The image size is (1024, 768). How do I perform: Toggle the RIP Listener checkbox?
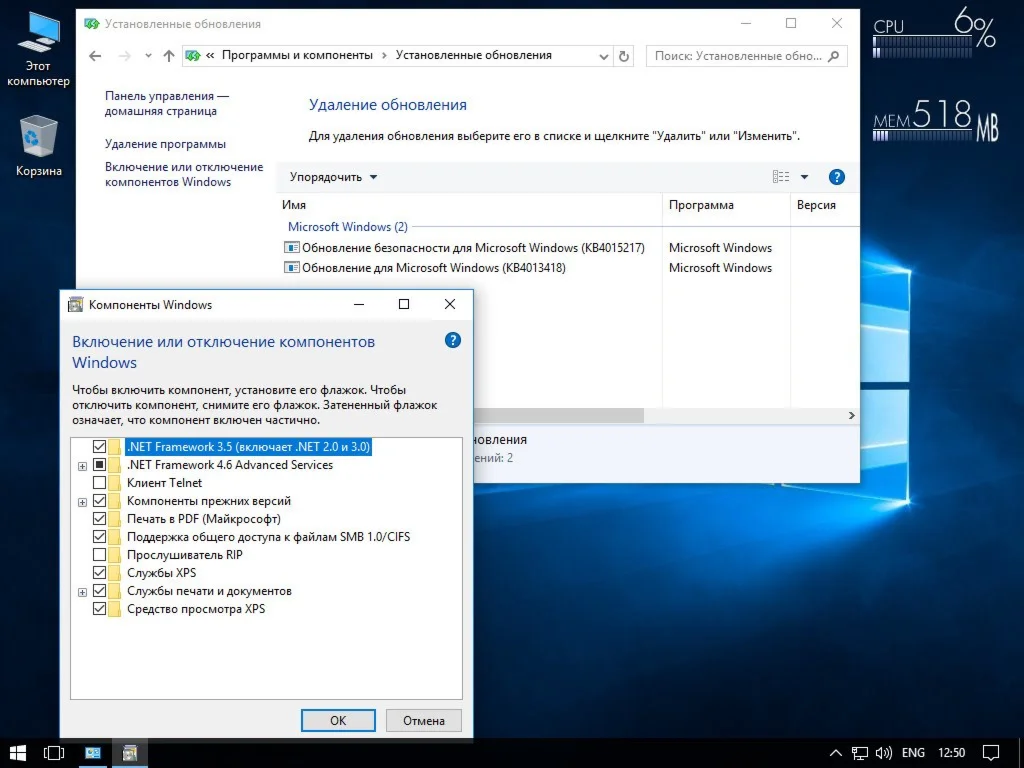[99, 555]
